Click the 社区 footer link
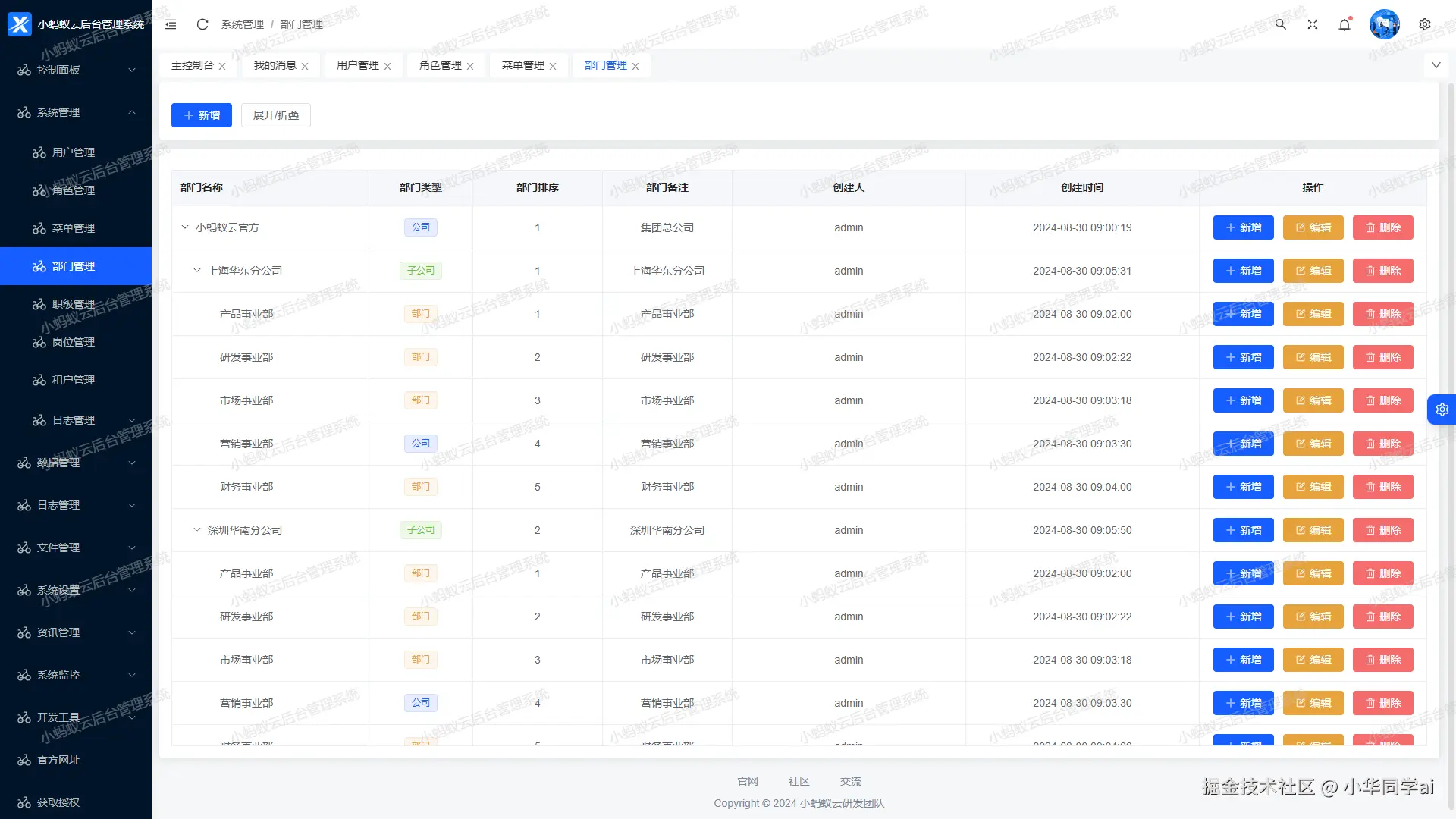The height and width of the screenshot is (819, 1456). [799, 781]
